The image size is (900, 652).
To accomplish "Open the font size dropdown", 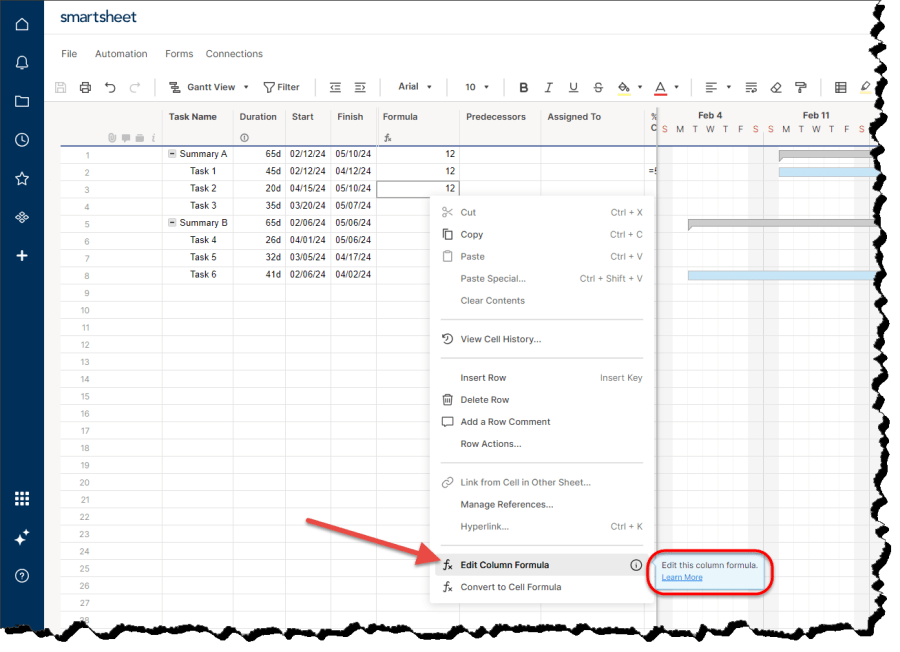I will tap(477, 87).
